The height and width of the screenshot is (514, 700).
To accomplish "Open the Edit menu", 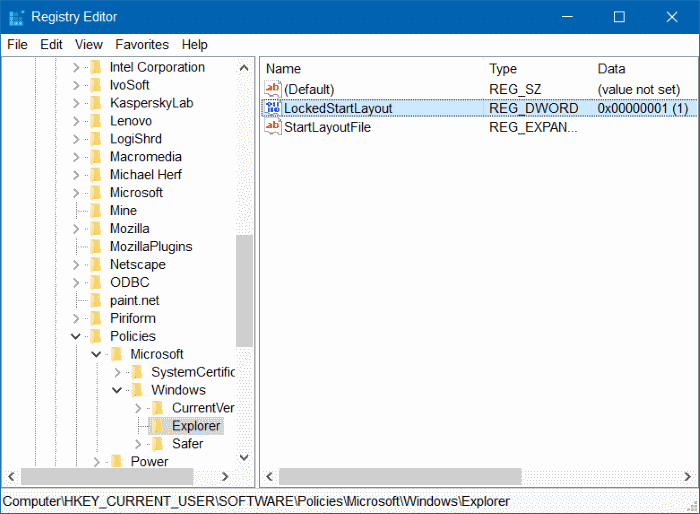I will click(51, 45).
